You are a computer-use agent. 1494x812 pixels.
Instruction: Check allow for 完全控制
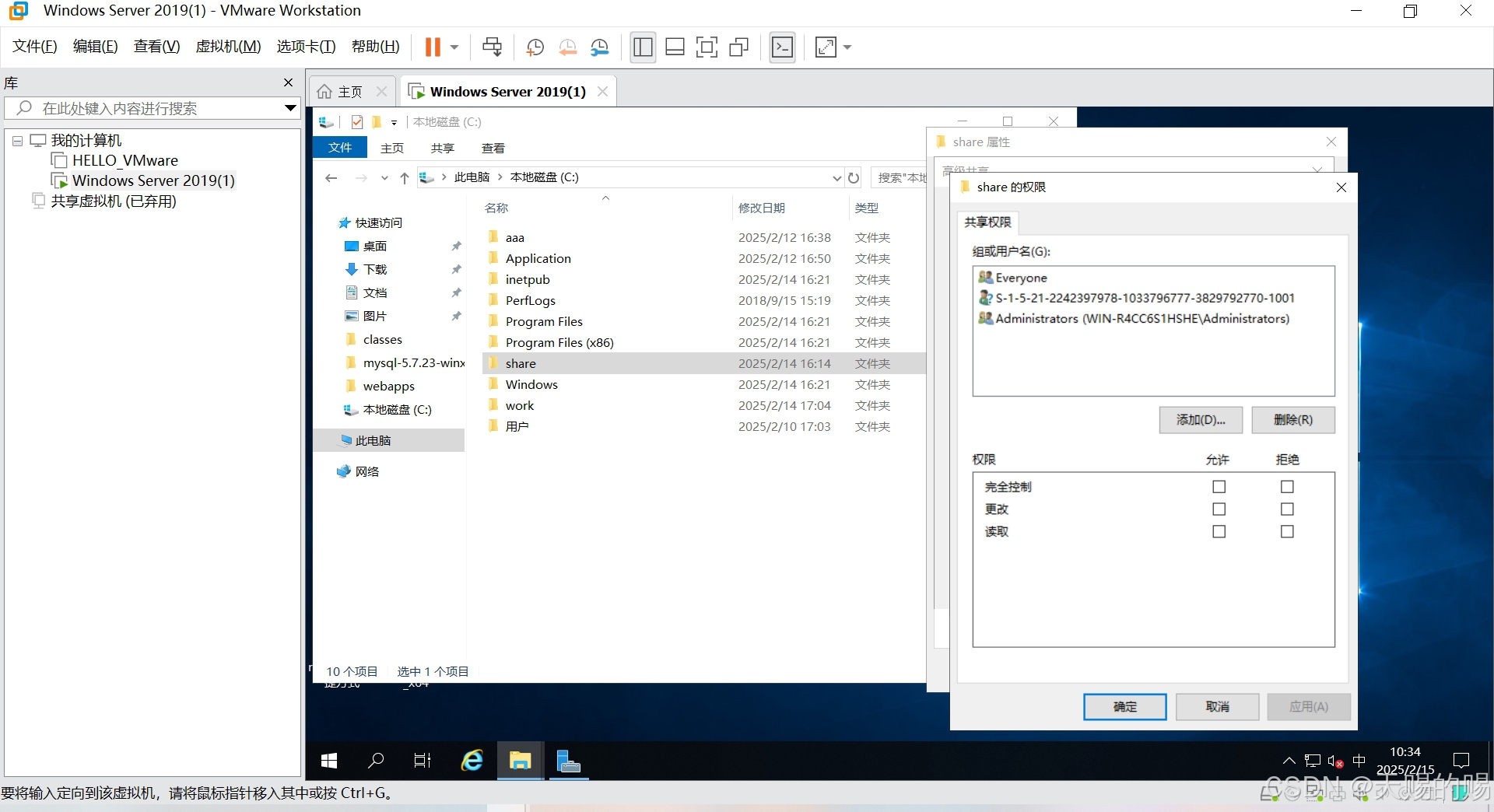pos(1219,487)
